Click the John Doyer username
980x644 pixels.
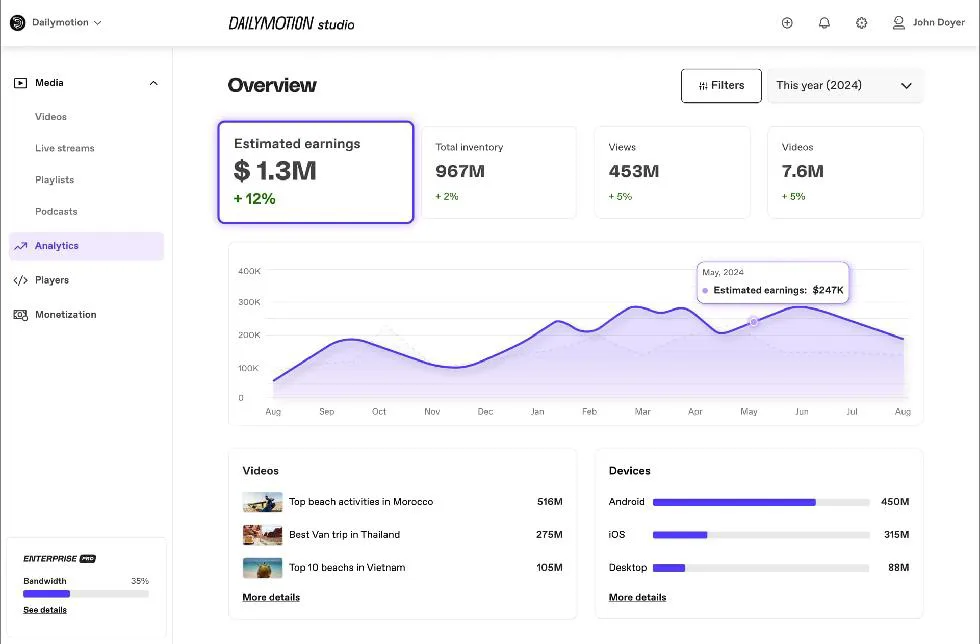click(x=939, y=23)
